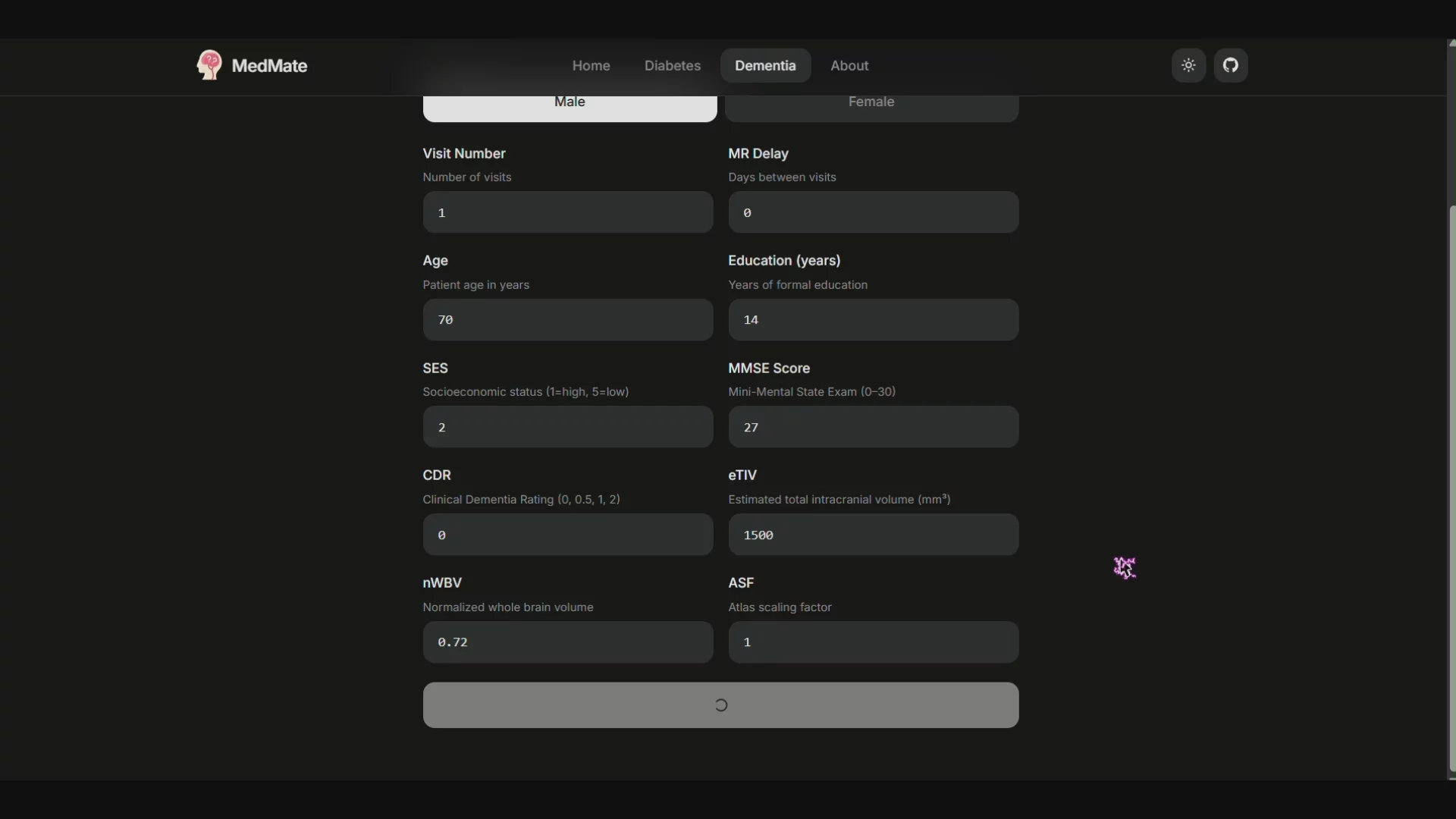Go to the Home tab
1456x819 pixels.
click(x=591, y=65)
